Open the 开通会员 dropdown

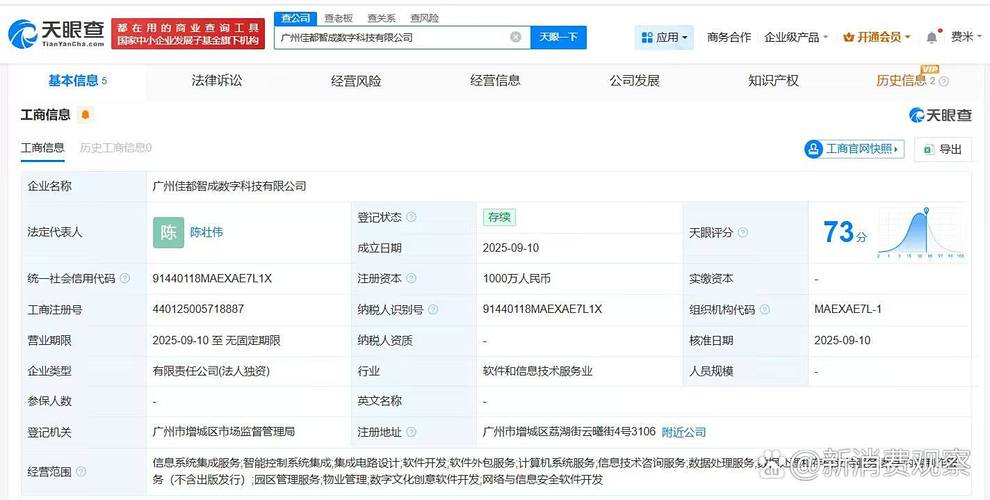tap(877, 38)
